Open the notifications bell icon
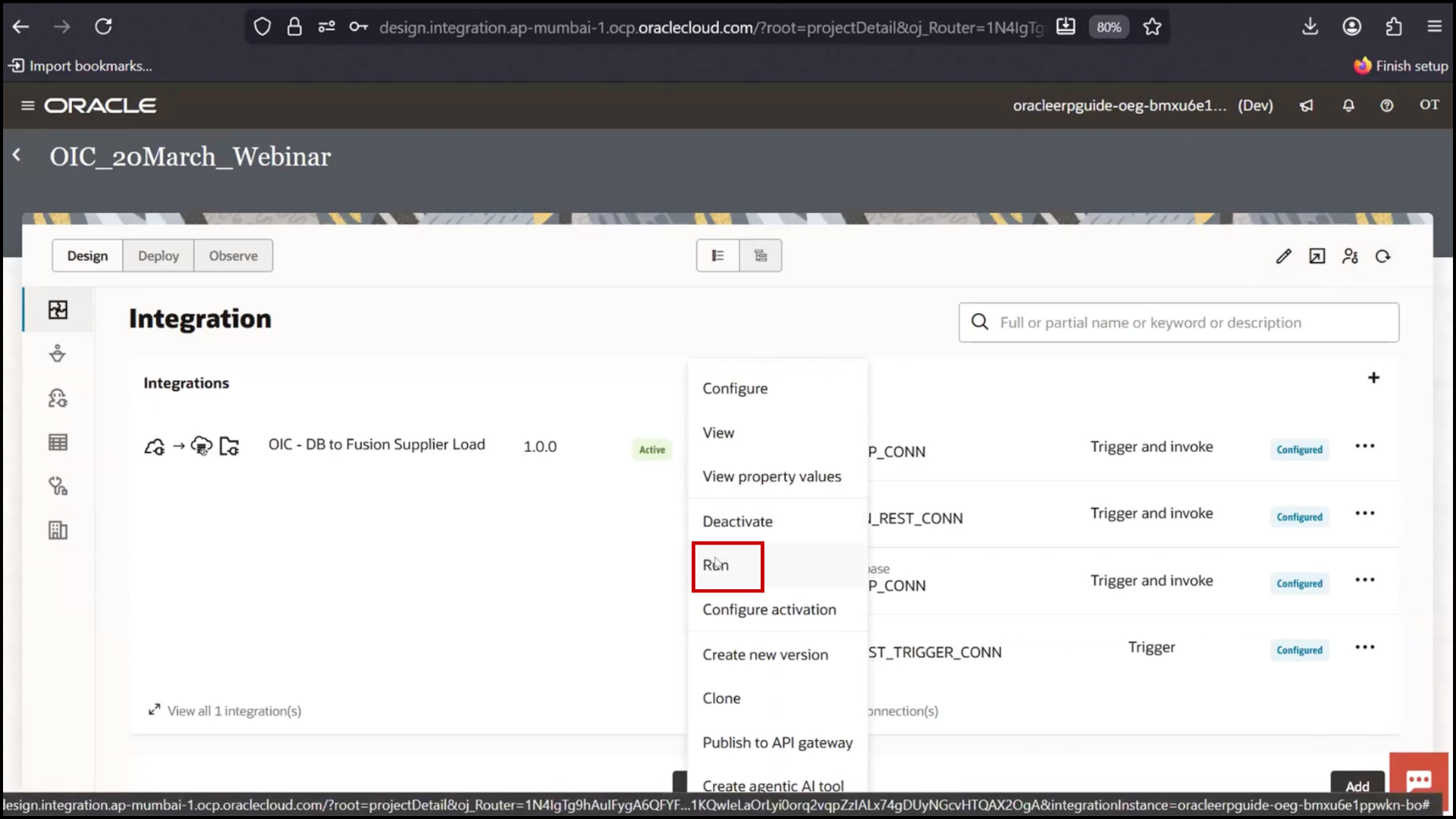The width and height of the screenshot is (1456, 819). coord(1348,105)
